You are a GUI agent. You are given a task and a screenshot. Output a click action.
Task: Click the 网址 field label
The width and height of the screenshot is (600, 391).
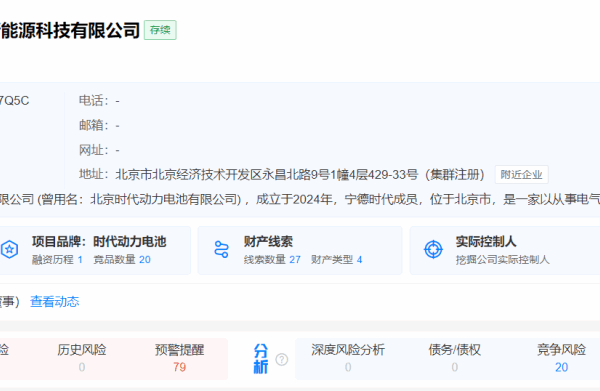[94, 150]
